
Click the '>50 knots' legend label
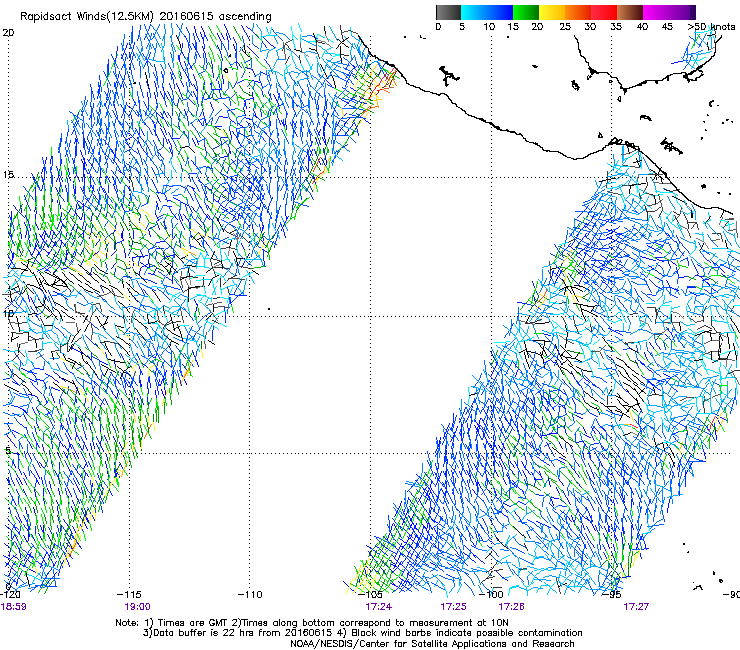(711, 26)
